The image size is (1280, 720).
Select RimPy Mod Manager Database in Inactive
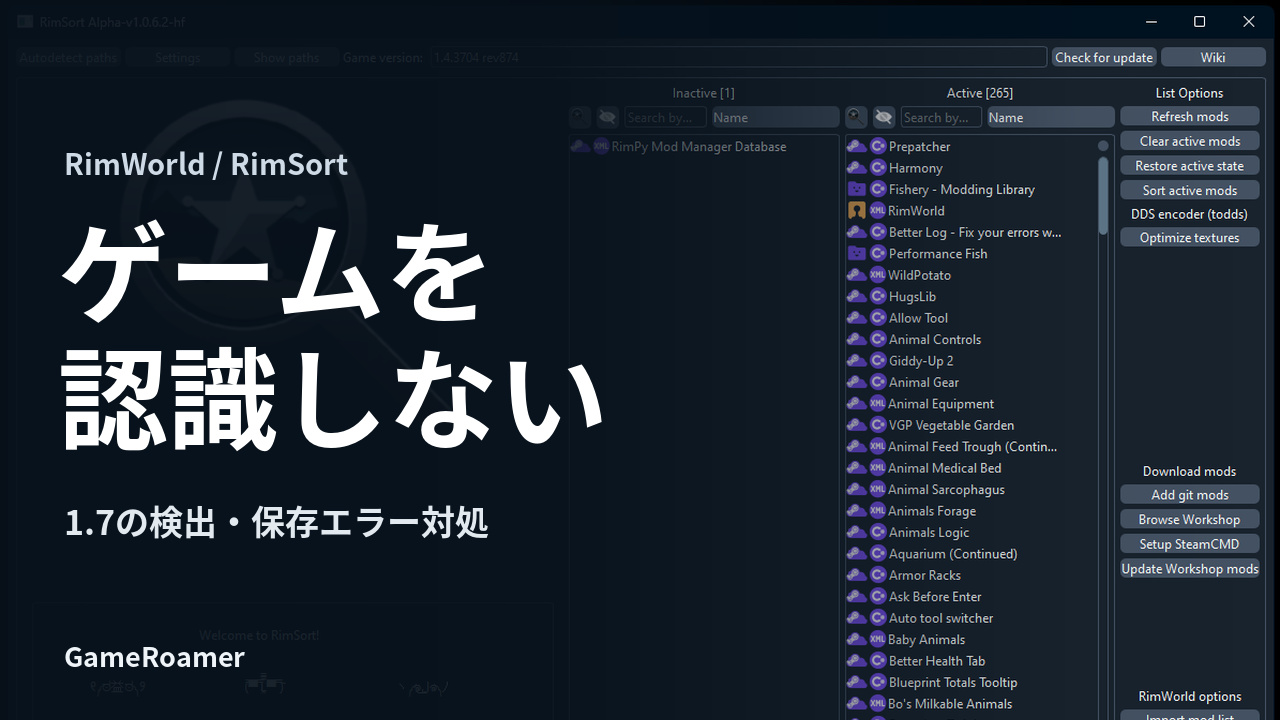[704, 146]
